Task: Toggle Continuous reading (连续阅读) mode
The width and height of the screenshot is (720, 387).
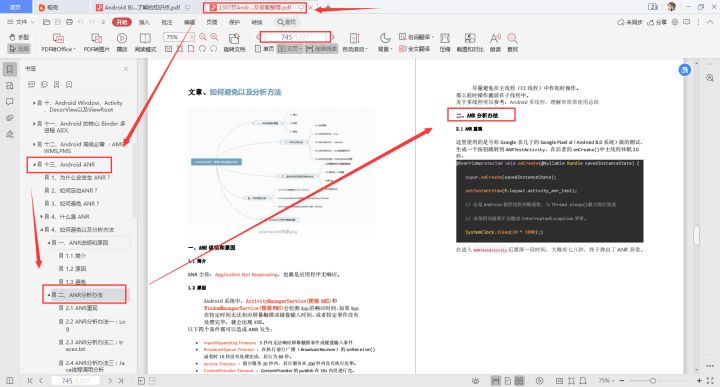Action: (x=321, y=49)
